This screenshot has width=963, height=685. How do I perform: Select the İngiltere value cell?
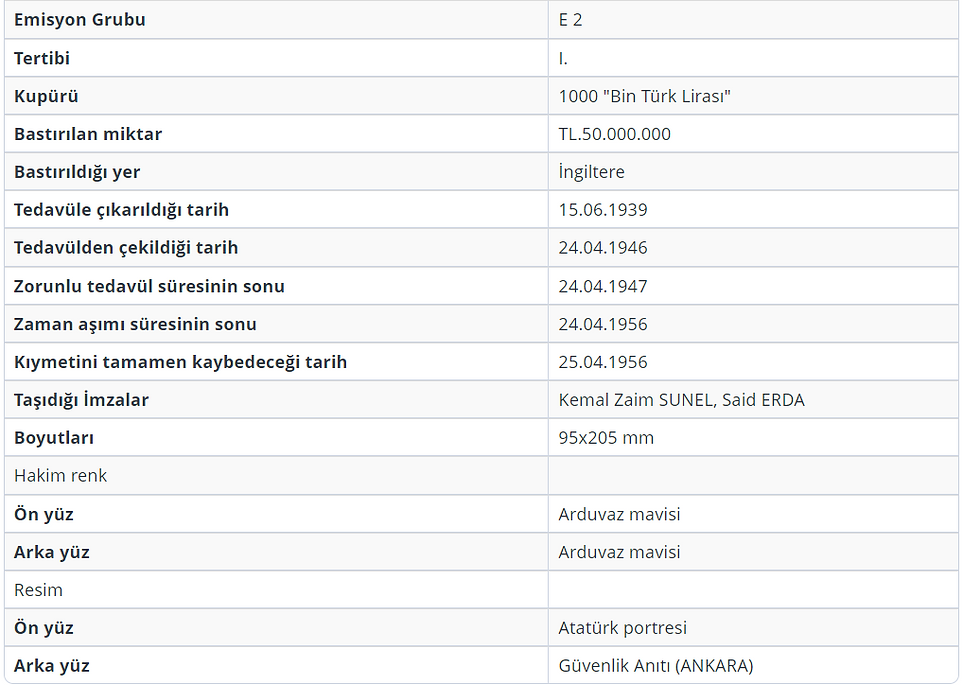click(x=589, y=171)
